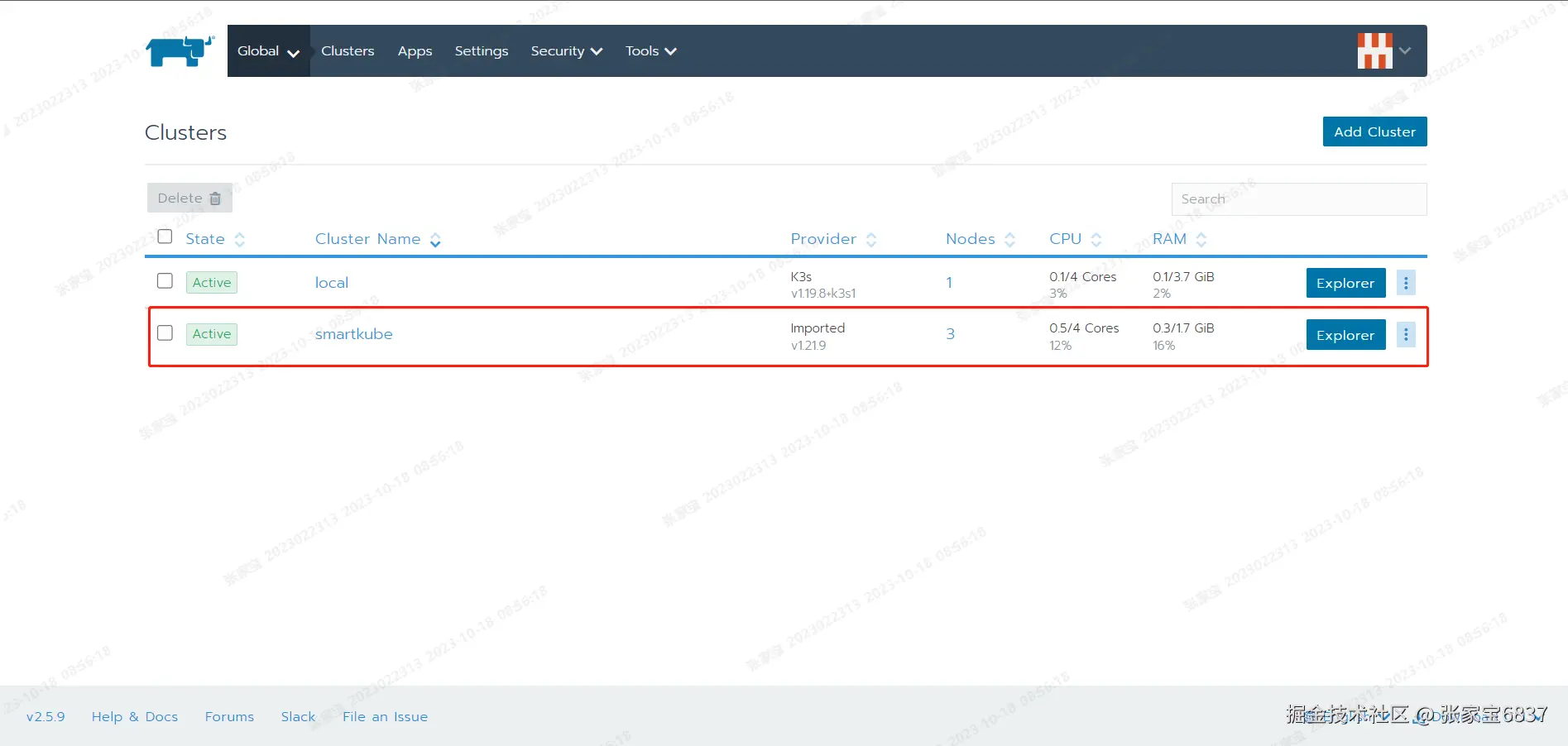Open the Slack footer link

tap(298, 716)
